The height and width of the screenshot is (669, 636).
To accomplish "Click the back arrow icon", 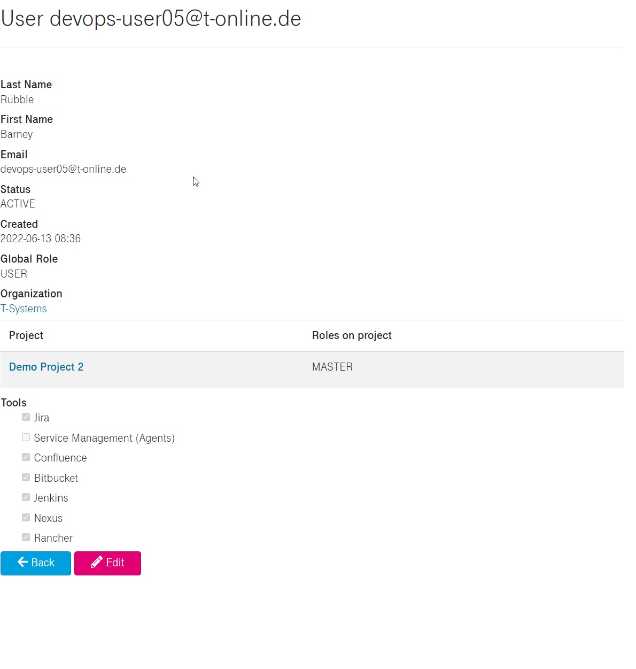I will coord(23,562).
